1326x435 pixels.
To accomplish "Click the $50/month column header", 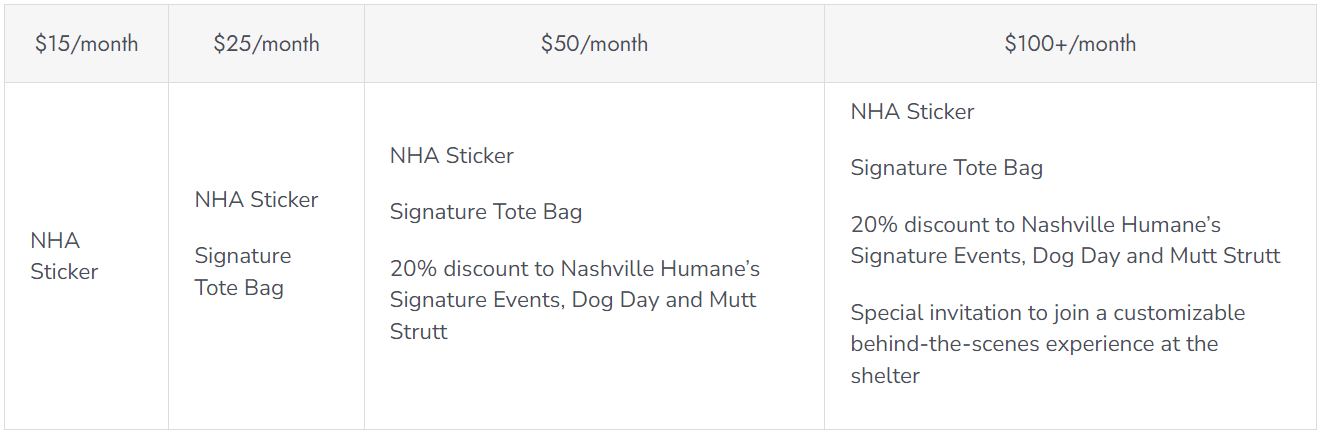I will tap(594, 44).
